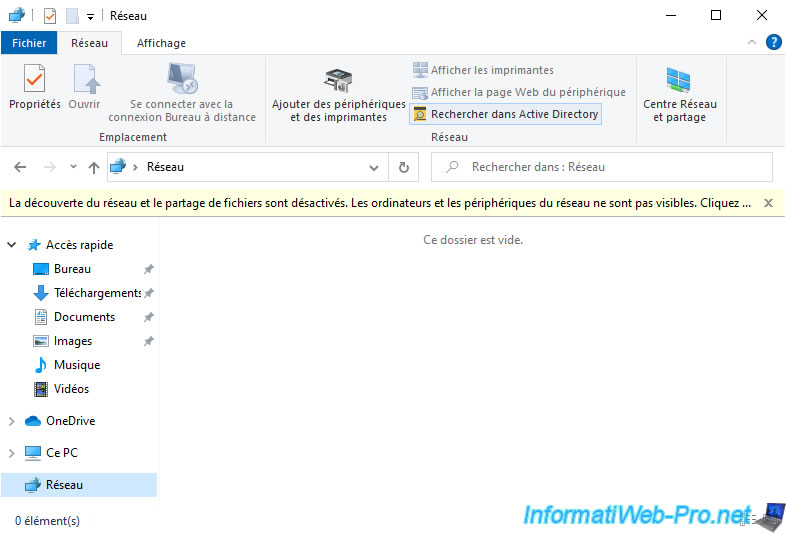Click the pin icon next to Documents

click(148, 317)
